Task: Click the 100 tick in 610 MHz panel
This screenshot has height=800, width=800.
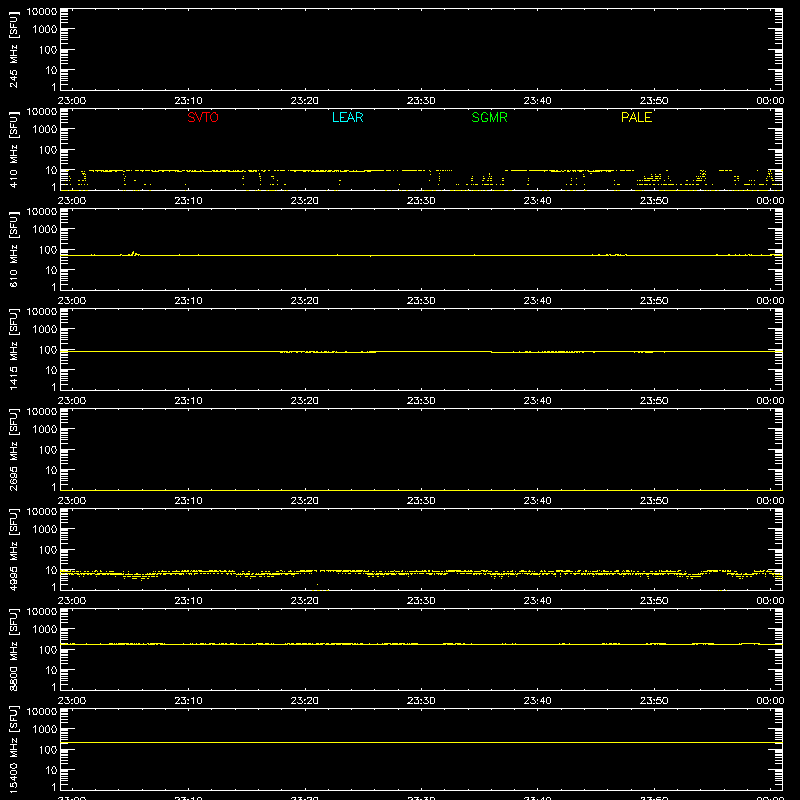Action: pyautogui.click(x=48, y=250)
